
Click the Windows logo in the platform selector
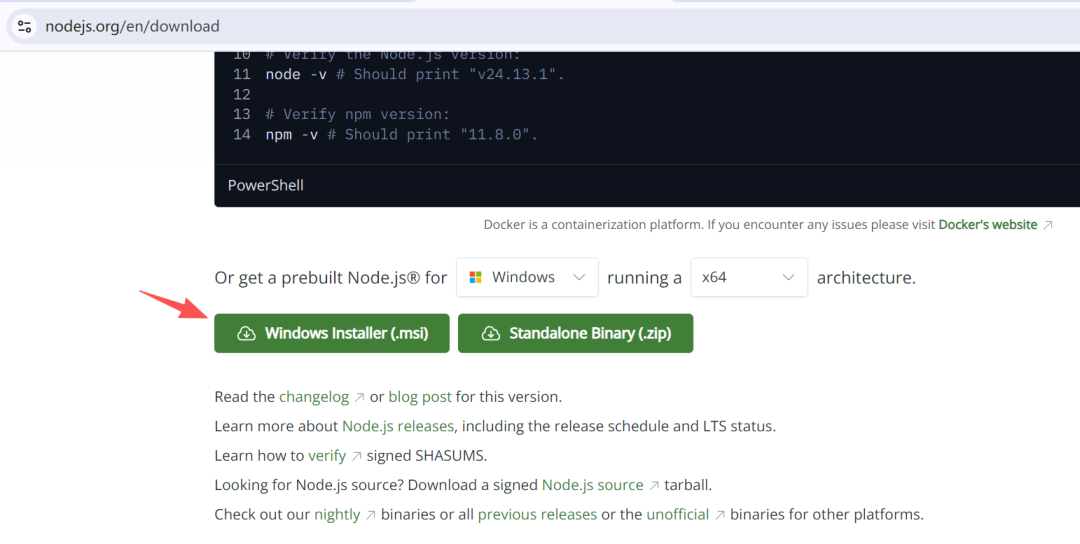click(x=475, y=277)
